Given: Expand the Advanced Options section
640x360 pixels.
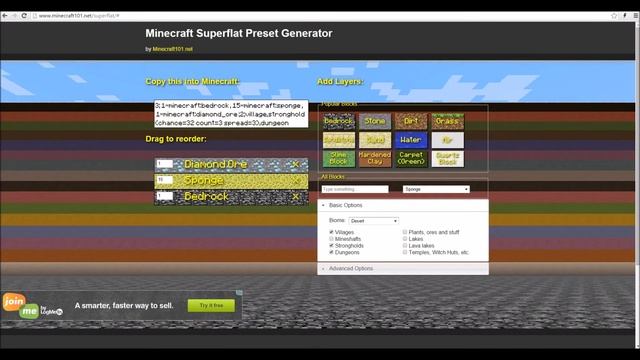Looking at the screenshot, I should click(x=403, y=269).
